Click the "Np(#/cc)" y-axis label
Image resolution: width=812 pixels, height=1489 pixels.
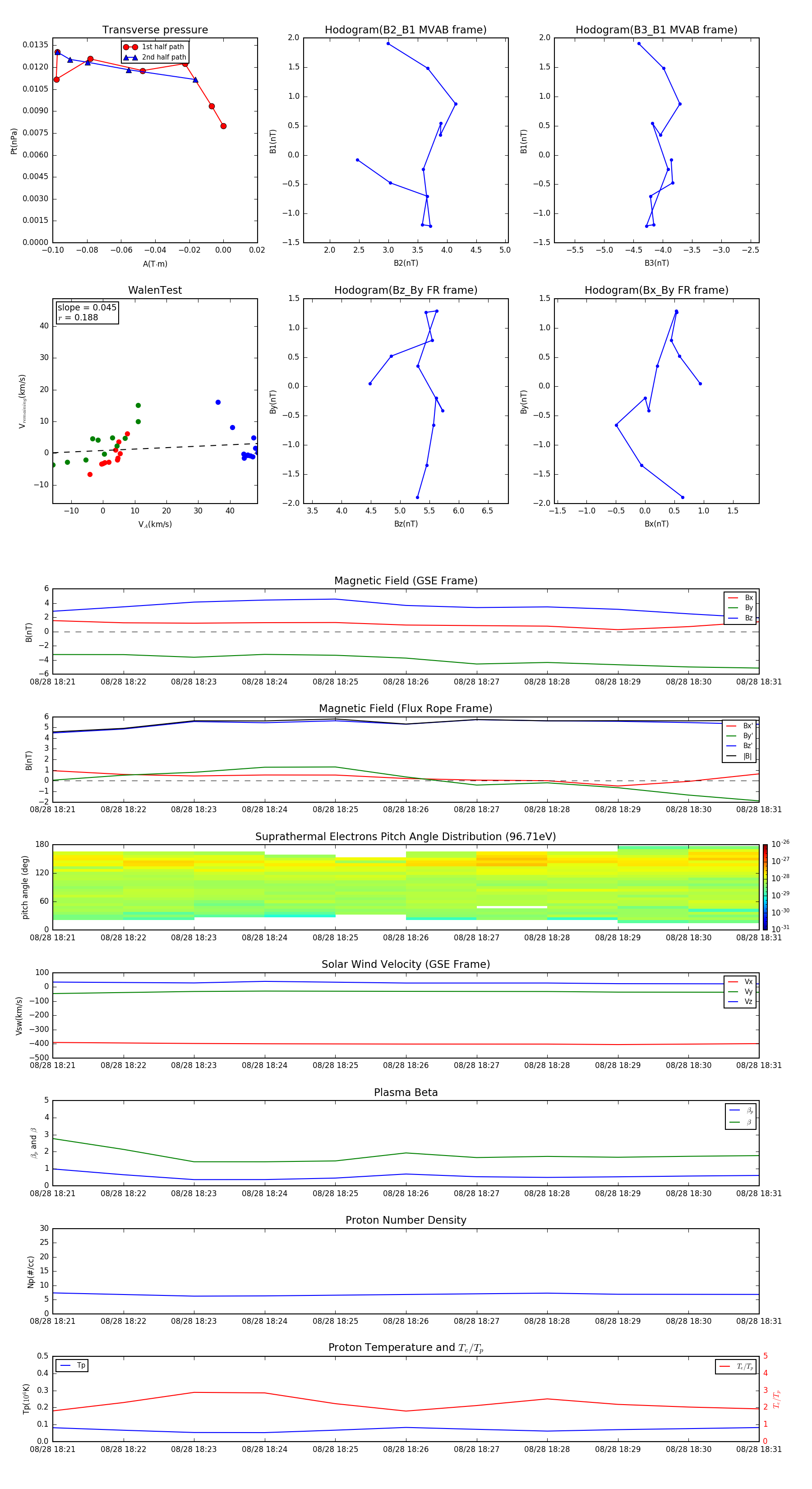point(31,1271)
